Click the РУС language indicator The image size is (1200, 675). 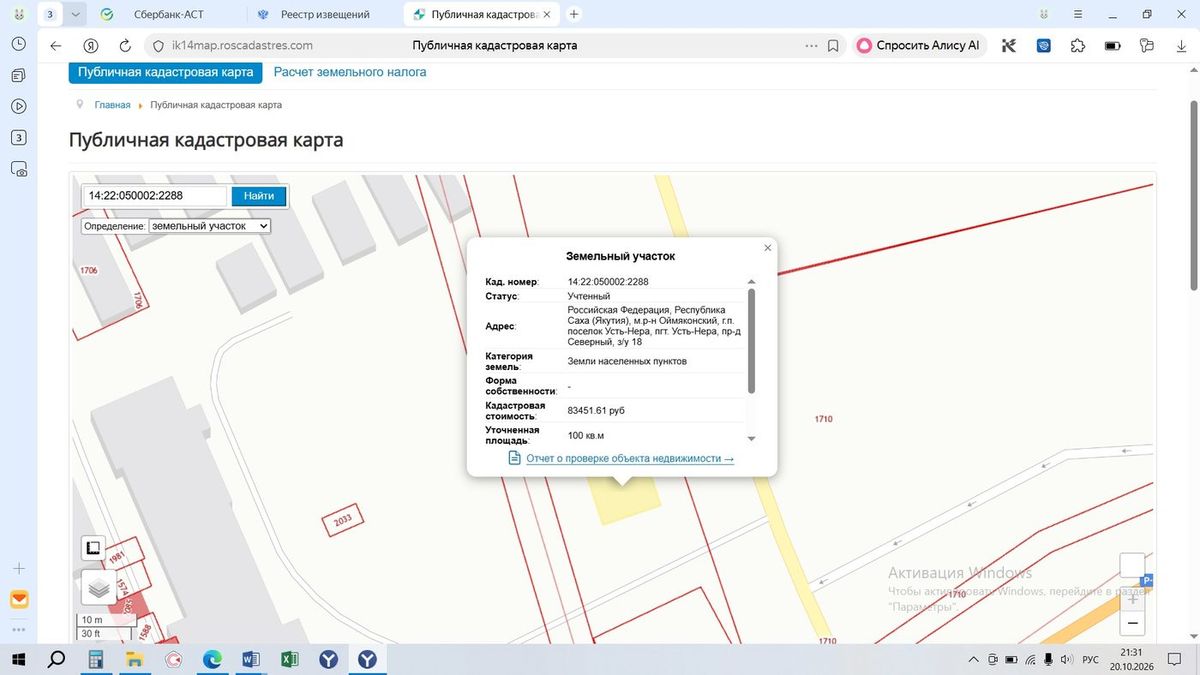tap(1091, 660)
